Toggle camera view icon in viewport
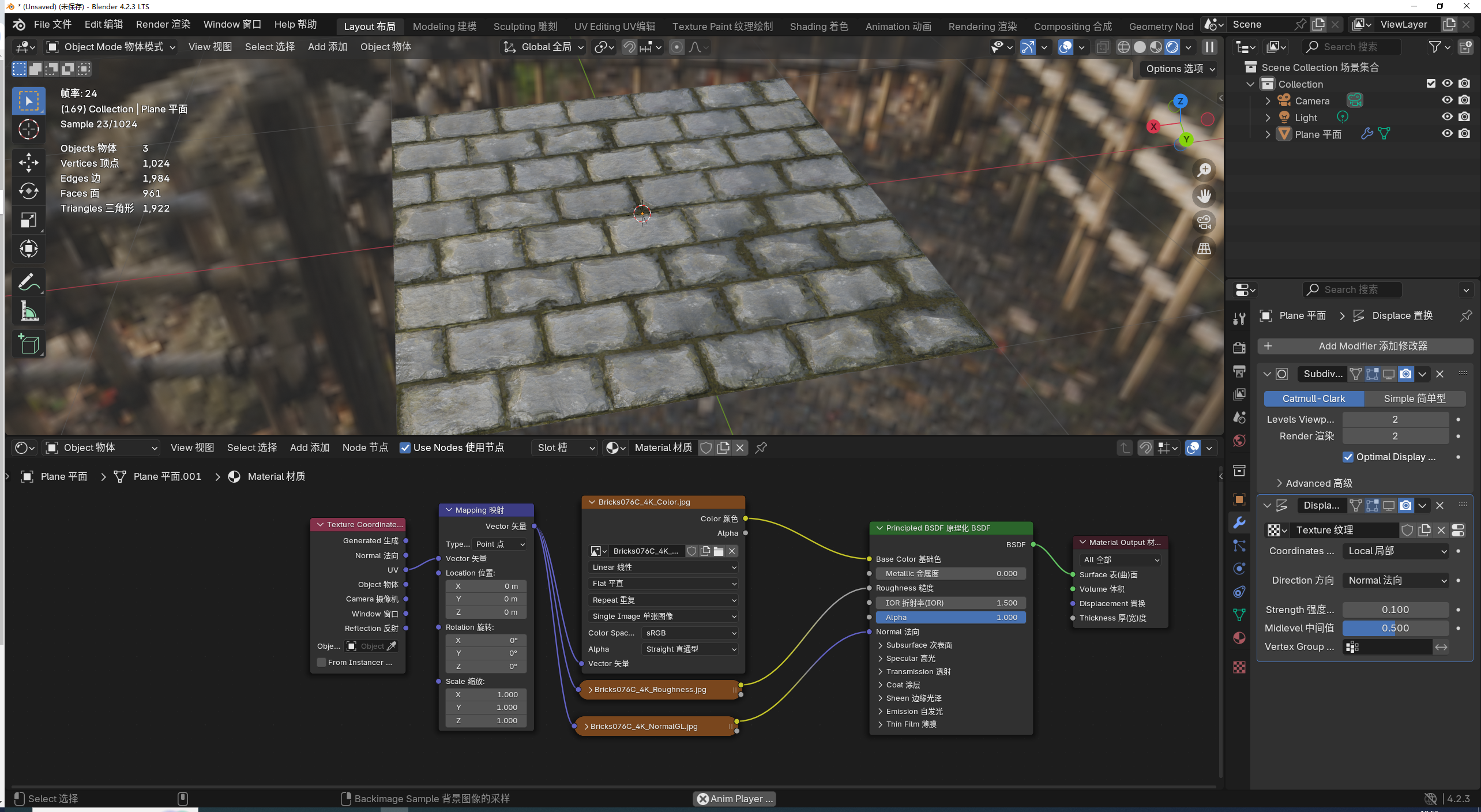The height and width of the screenshot is (812, 1481). (1204, 222)
